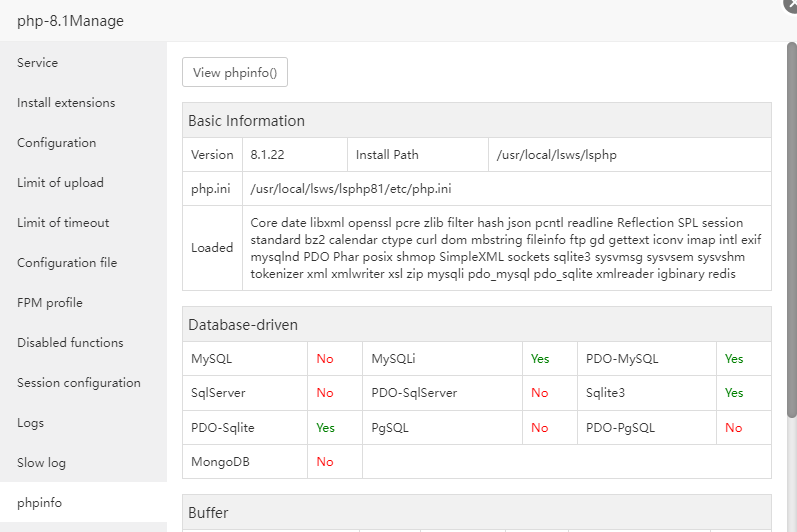Click the vertical scrollbar thumb
797x532 pixels.
791,230
